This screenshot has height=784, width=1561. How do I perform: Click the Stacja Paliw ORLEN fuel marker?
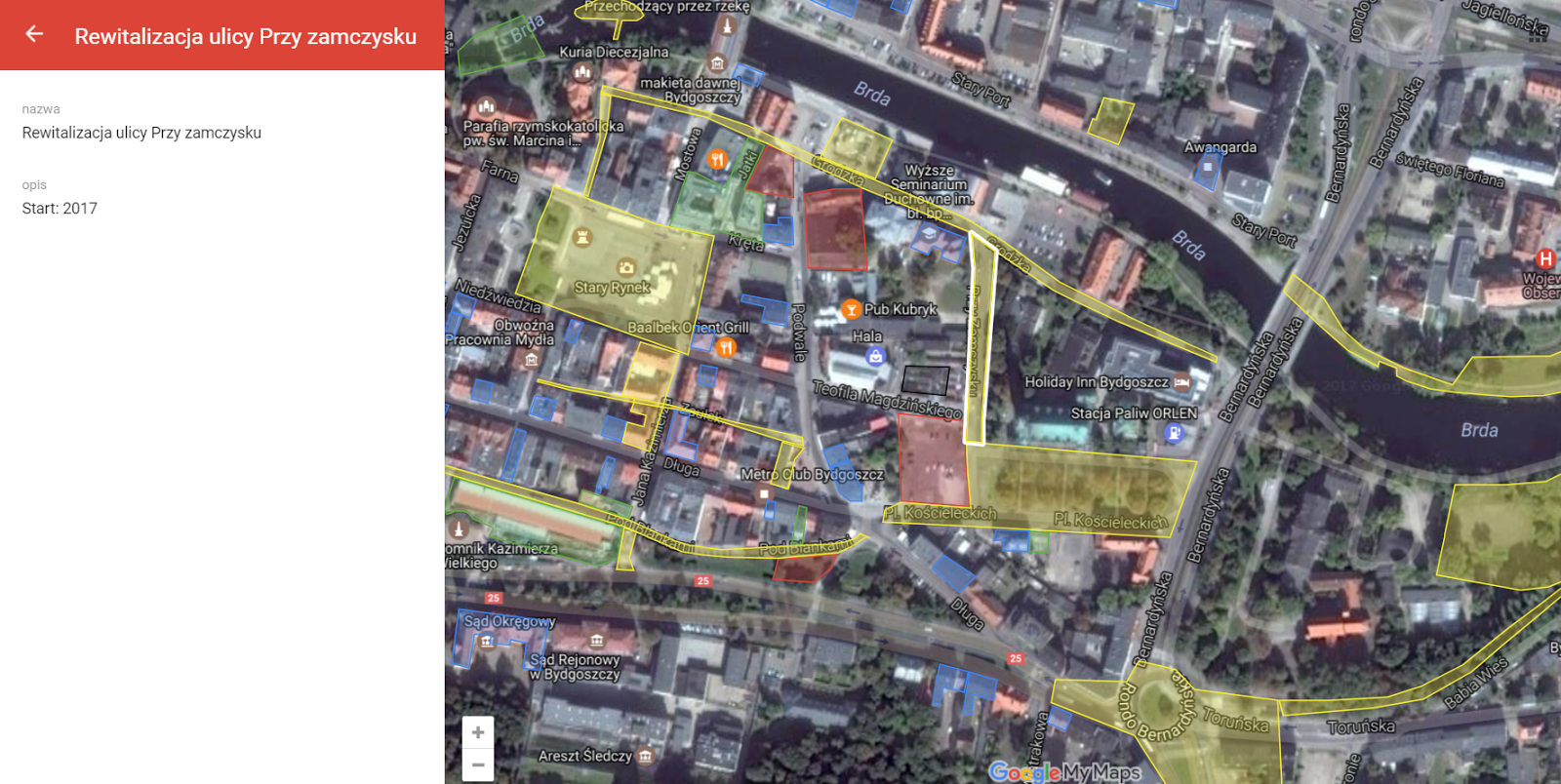(1174, 432)
